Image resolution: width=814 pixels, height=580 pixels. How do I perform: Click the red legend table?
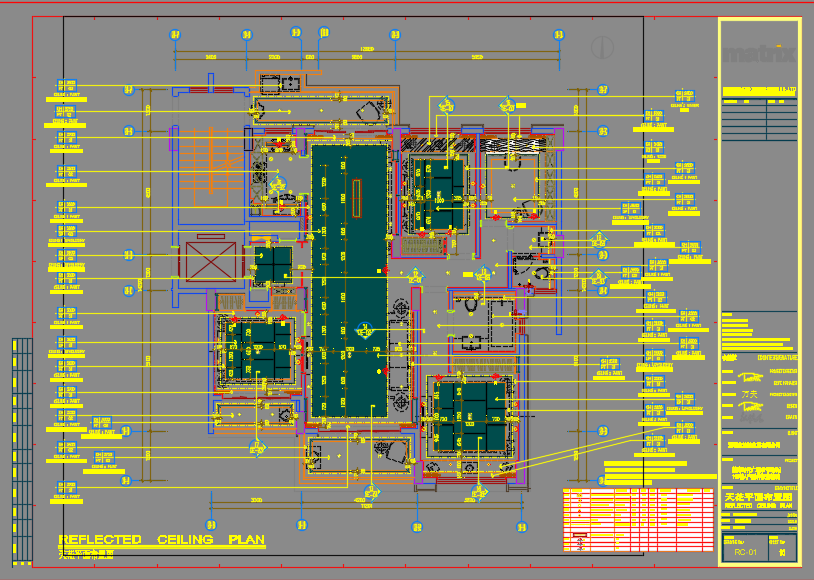[638, 519]
